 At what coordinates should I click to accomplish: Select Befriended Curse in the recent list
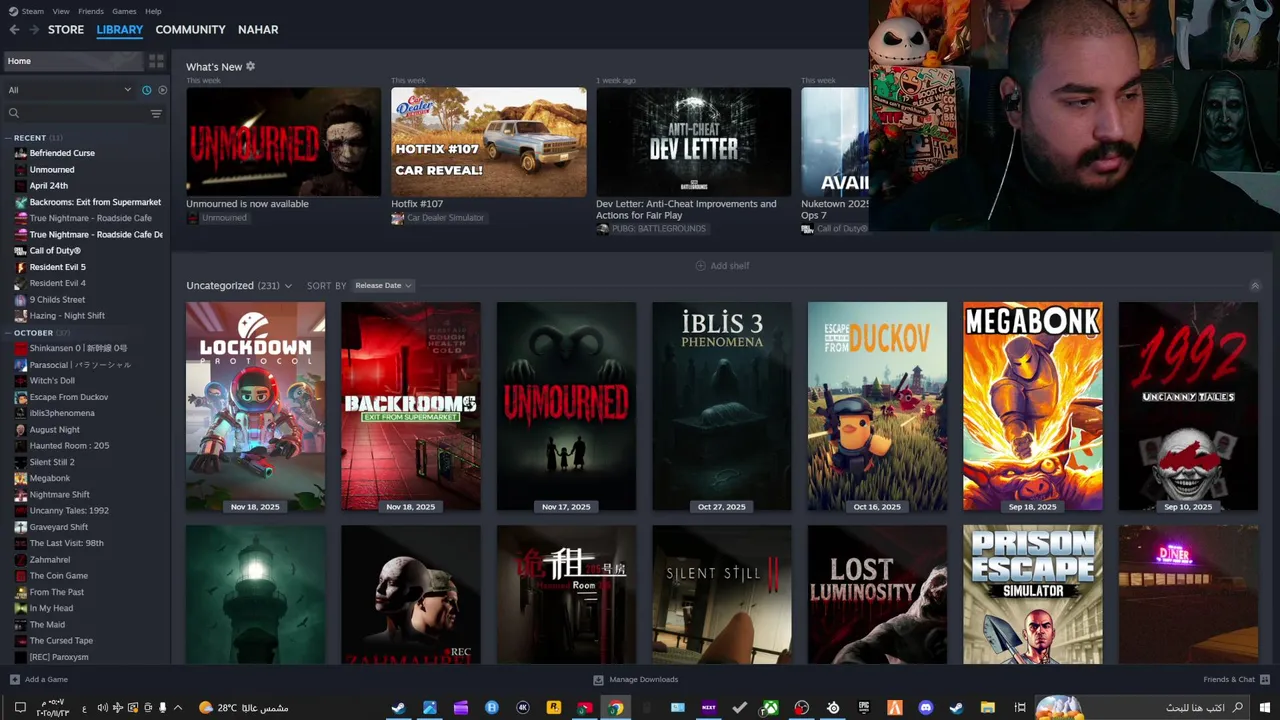(62, 153)
